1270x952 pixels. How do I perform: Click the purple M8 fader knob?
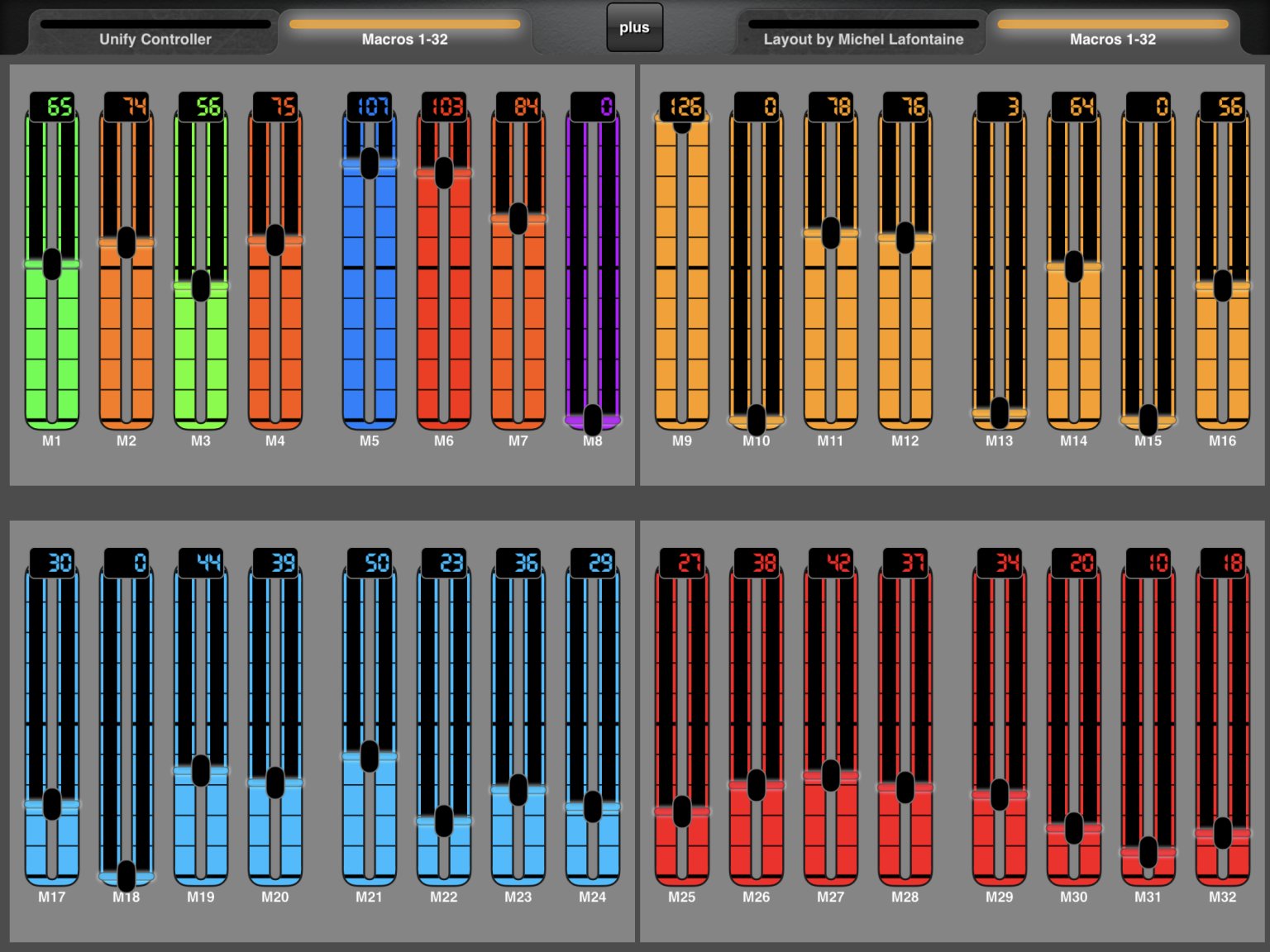pos(593,420)
